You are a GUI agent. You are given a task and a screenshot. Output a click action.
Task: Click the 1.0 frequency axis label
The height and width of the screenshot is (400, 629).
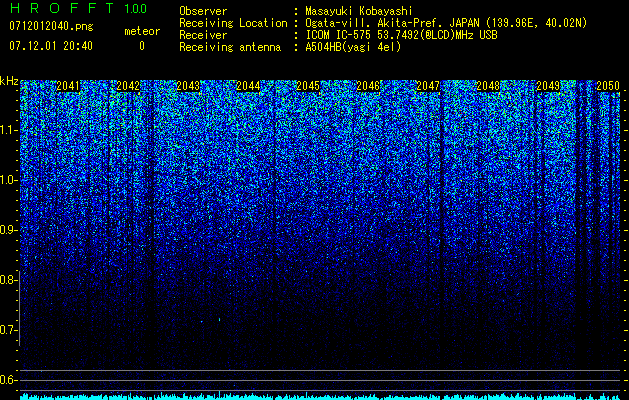(8, 180)
